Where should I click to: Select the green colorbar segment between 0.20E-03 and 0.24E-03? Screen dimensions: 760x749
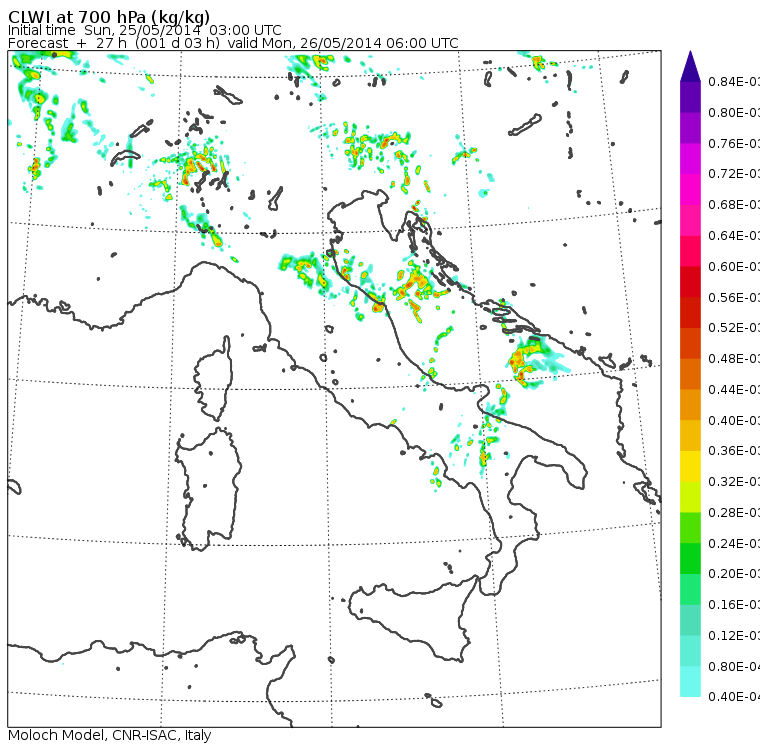click(690, 558)
